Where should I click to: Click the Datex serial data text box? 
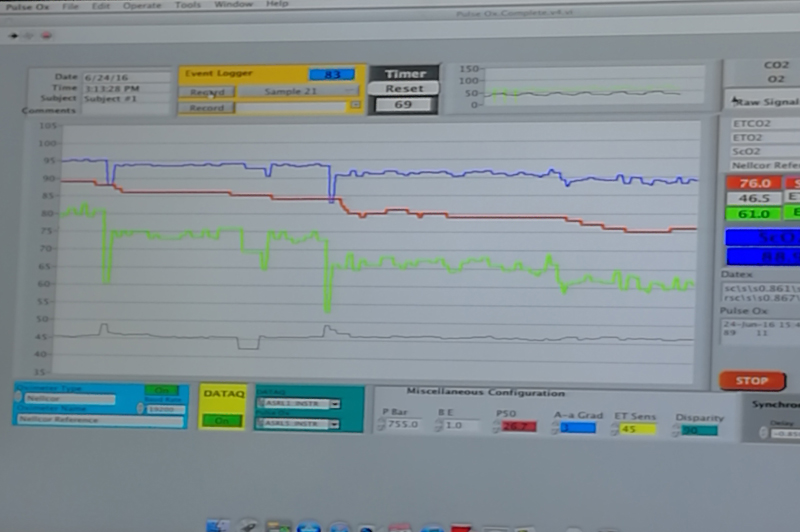click(761, 293)
